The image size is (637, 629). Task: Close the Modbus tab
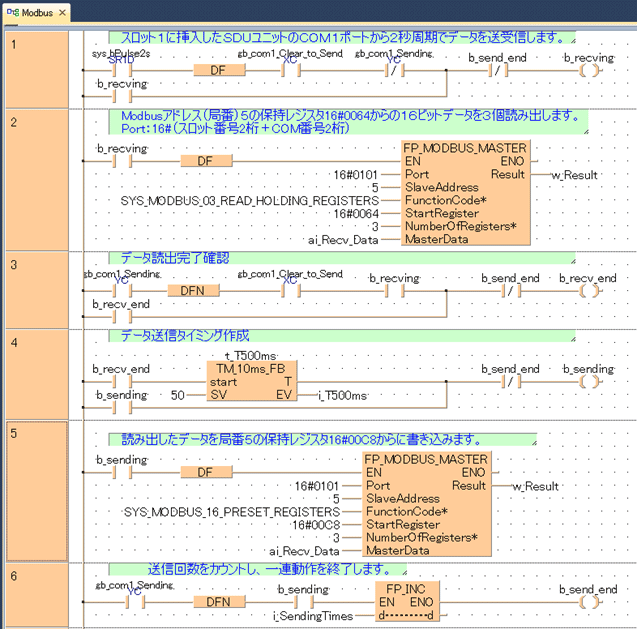[x=63, y=13]
